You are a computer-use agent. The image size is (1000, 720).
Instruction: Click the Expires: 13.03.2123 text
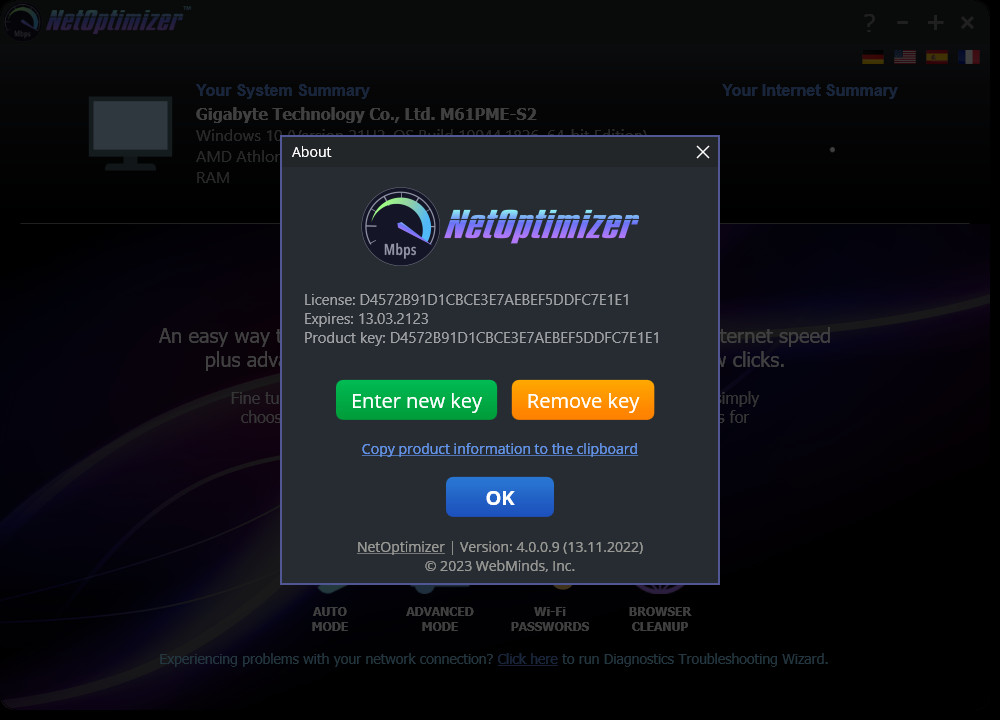[x=366, y=319]
